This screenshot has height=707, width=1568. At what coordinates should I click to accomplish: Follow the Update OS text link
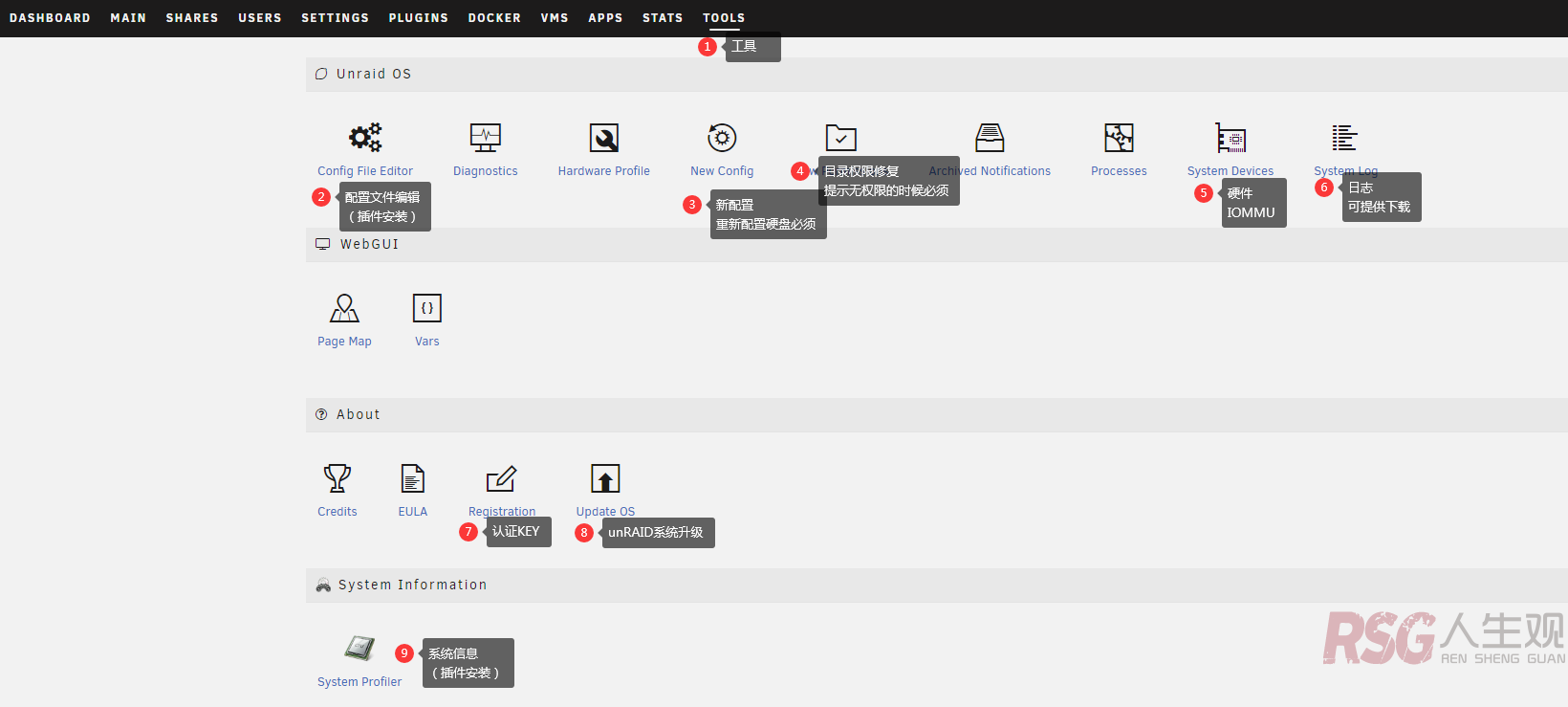point(605,512)
